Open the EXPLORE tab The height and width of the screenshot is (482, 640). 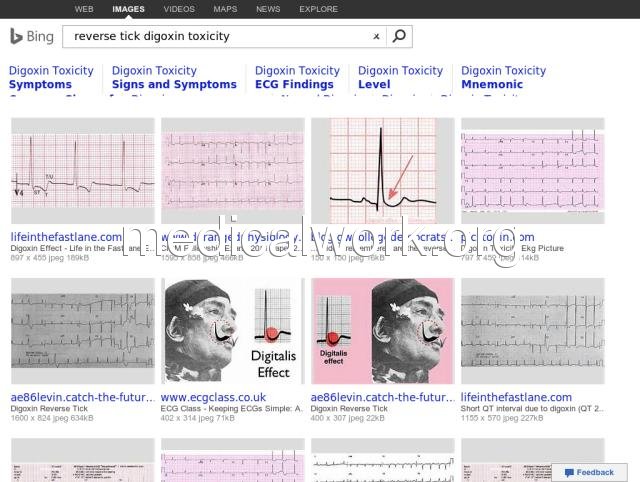(318, 9)
